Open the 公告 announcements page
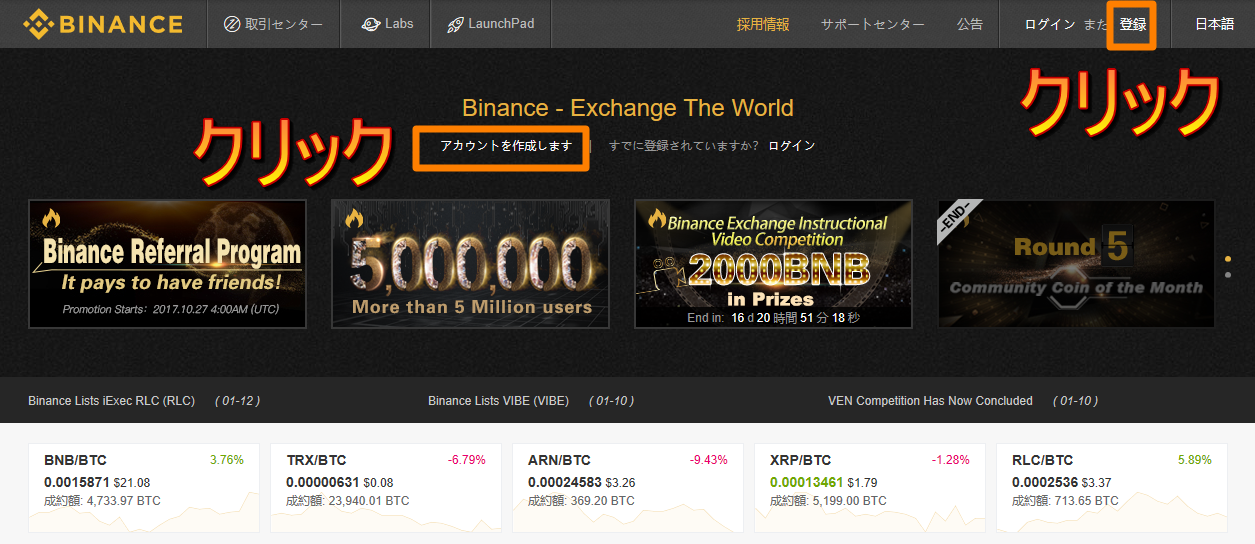Viewport: 1255px width, 544px height. coord(970,24)
